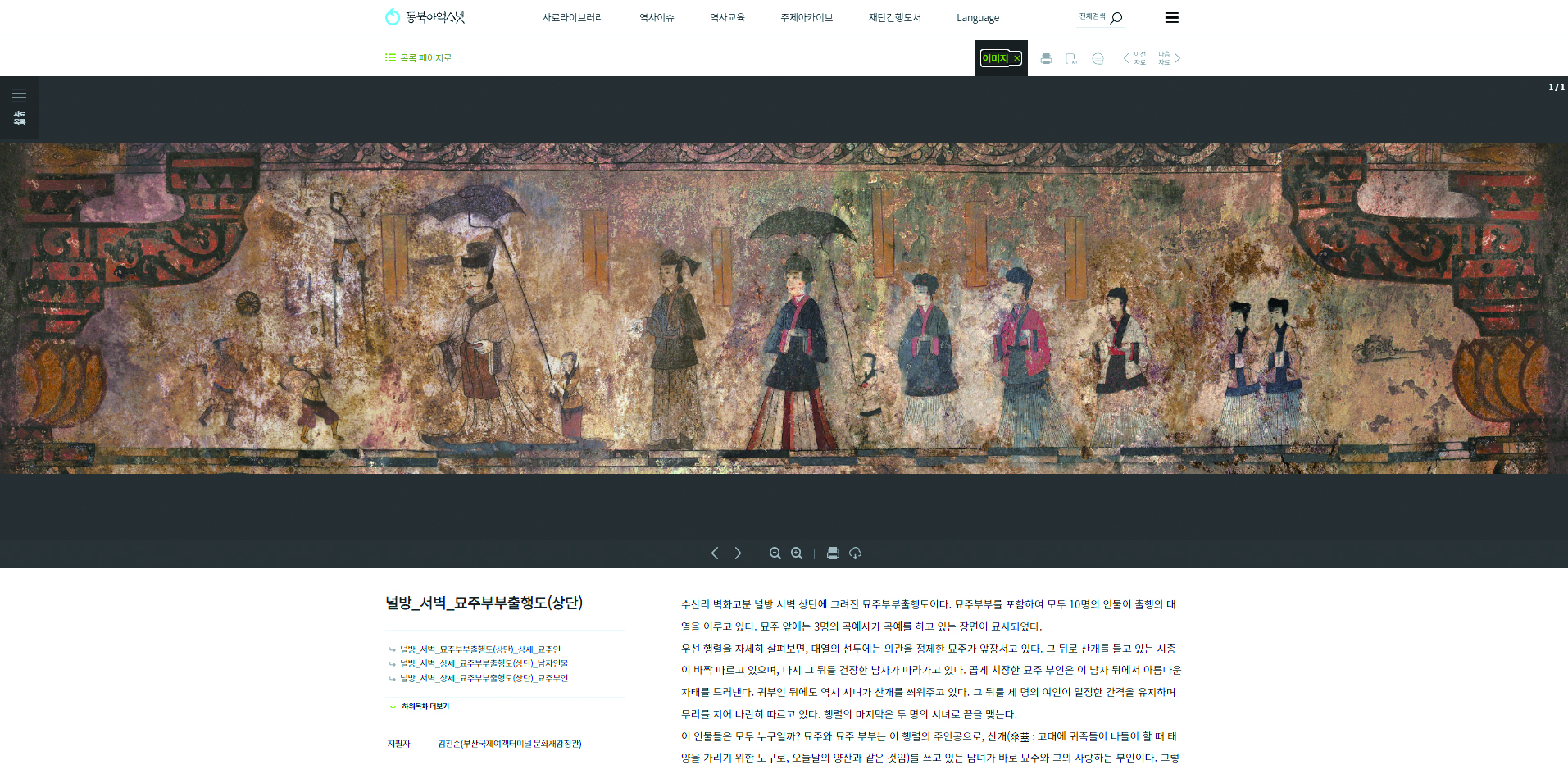The image size is (1568, 774).
Task: Print the page using the top toolbar printer icon
Action: tap(1046, 58)
